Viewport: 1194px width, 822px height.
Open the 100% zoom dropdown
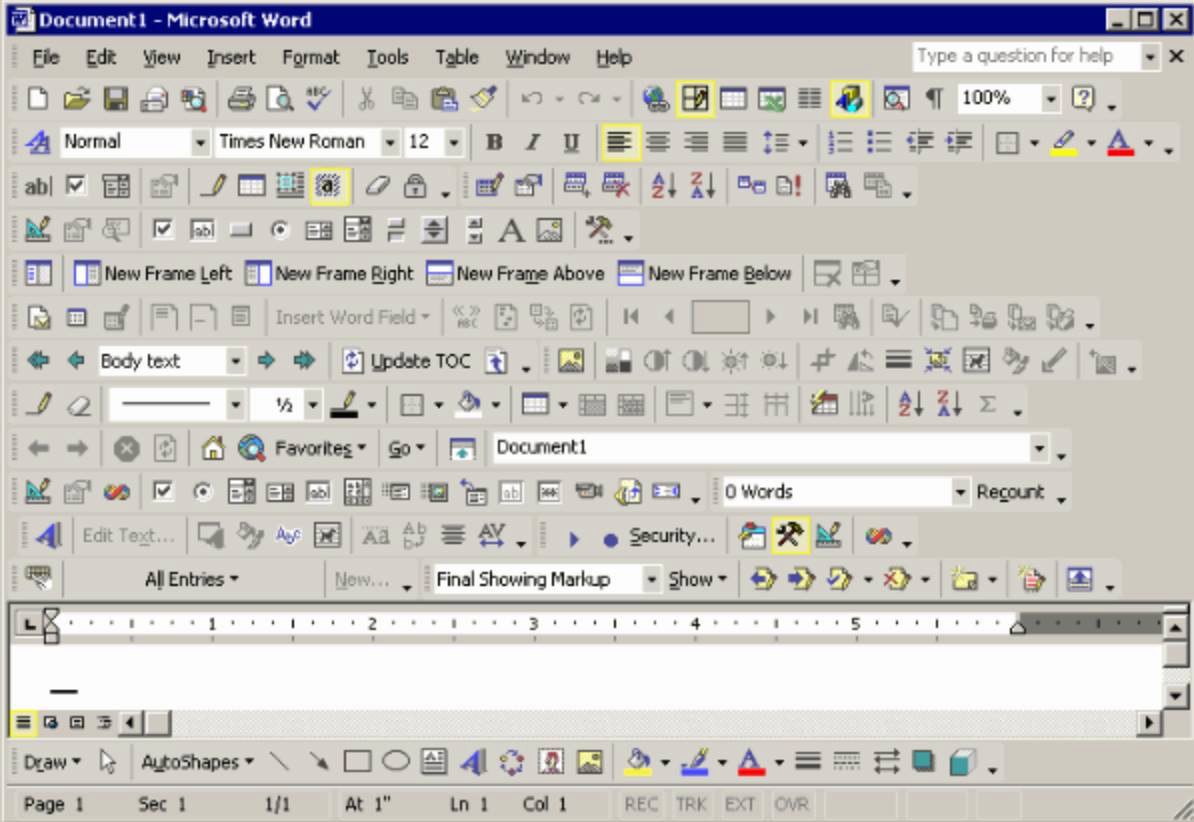coord(1051,98)
